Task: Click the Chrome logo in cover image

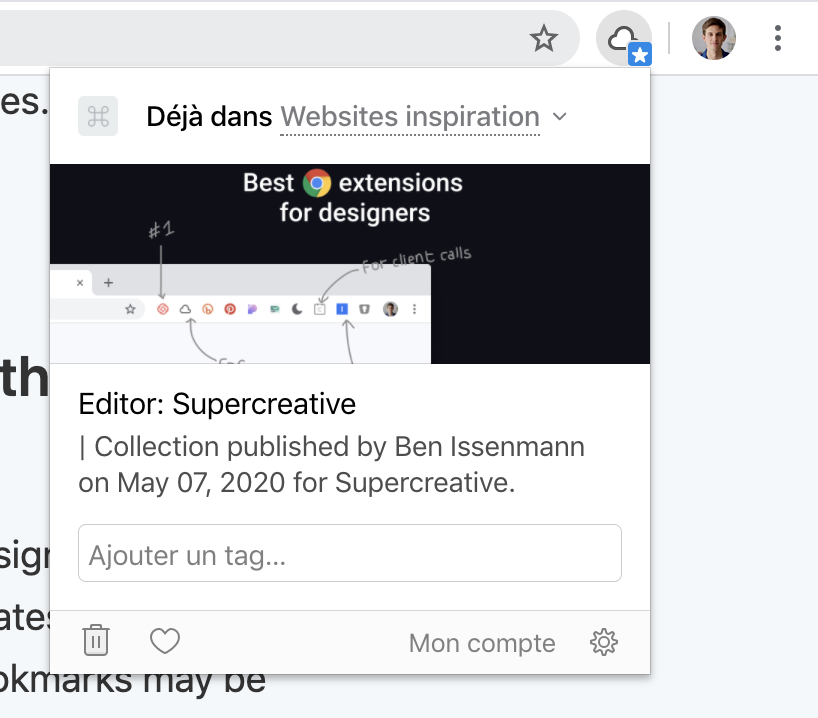Action: point(317,183)
